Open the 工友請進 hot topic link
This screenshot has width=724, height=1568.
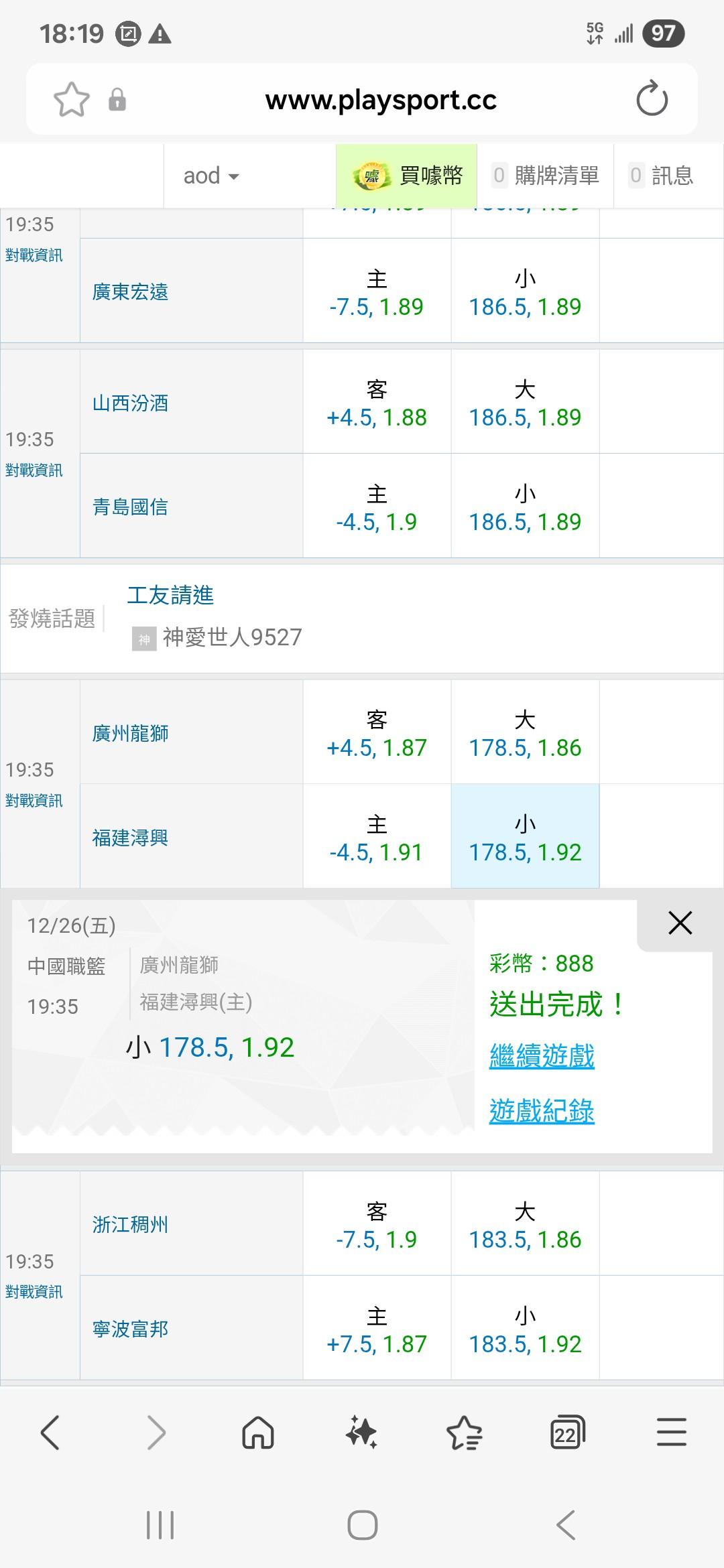pyautogui.click(x=170, y=595)
